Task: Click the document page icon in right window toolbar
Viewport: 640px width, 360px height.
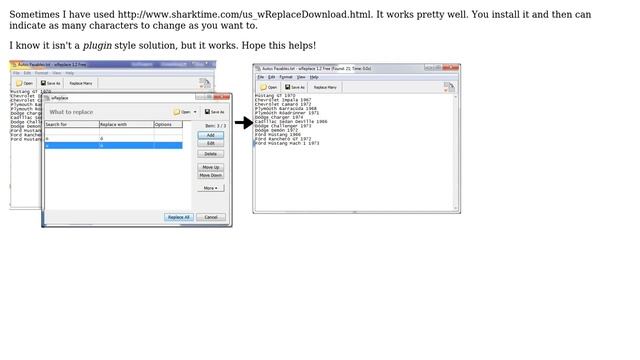Action: tap(449, 87)
